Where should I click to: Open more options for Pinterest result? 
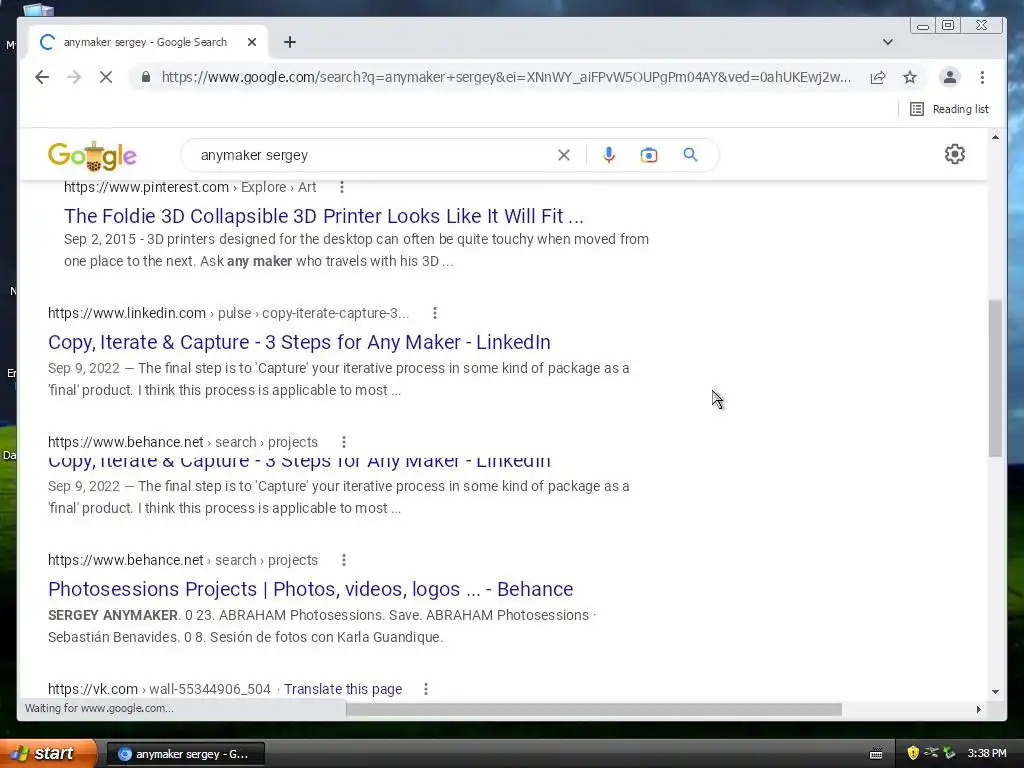[342, 187]
